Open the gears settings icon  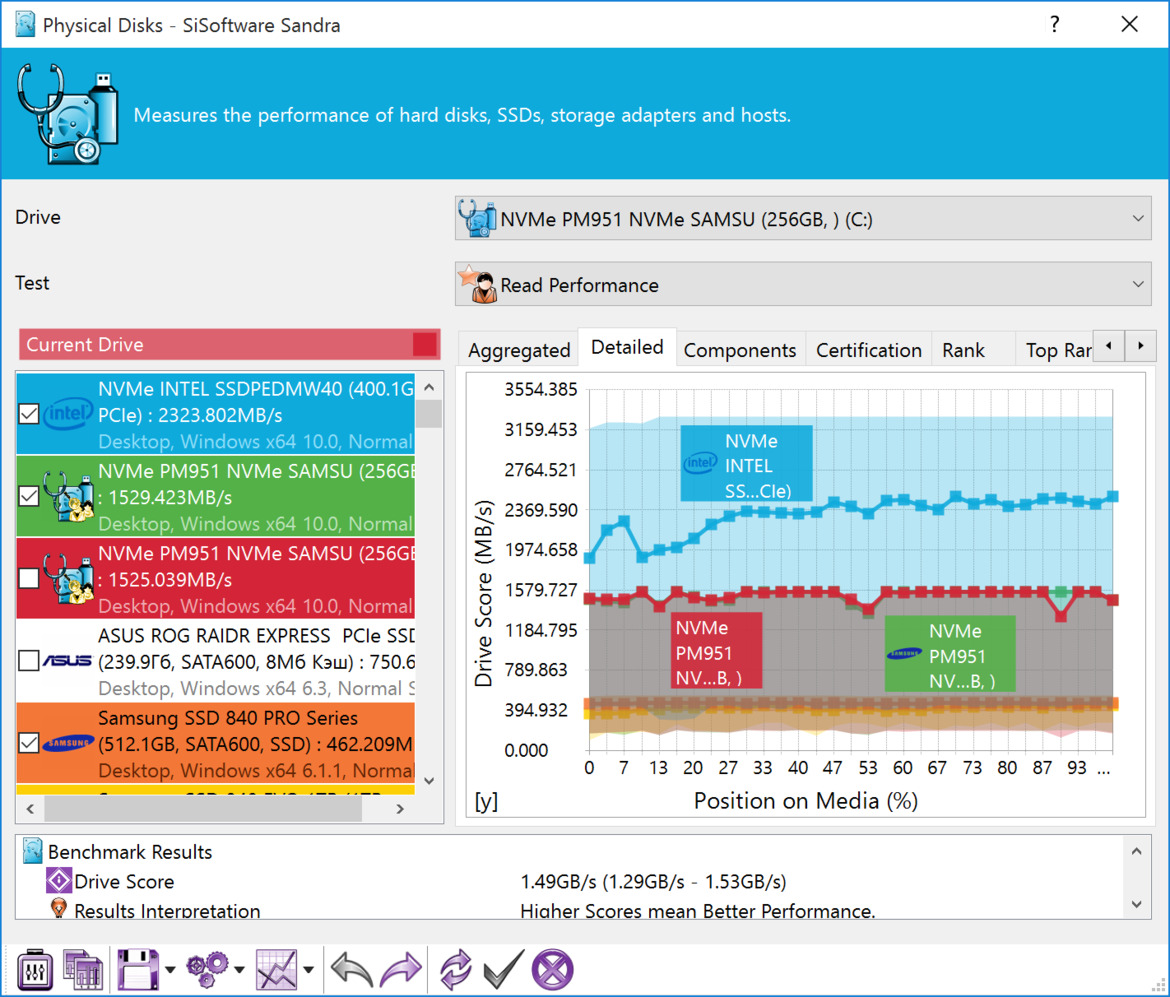tap(207, 970)
